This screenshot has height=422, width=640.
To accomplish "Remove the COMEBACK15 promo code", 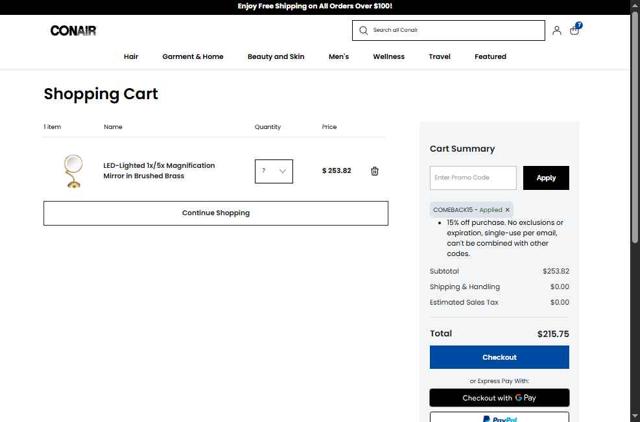I will 507,210.
